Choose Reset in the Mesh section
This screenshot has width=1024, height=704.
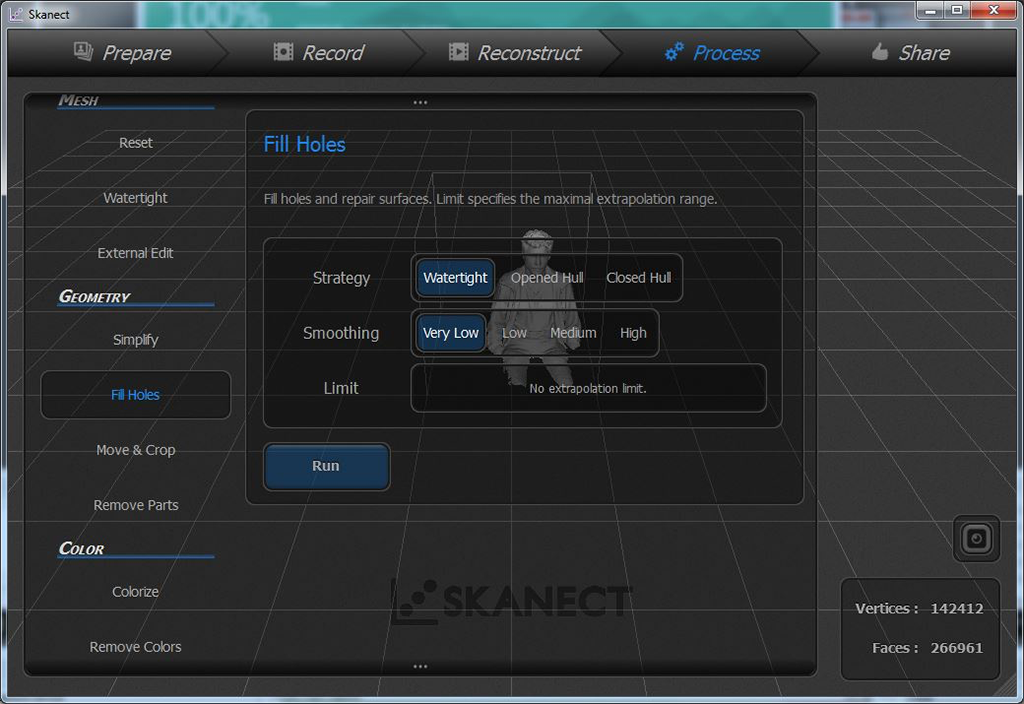pyautogui.click(x=135, y=143)
